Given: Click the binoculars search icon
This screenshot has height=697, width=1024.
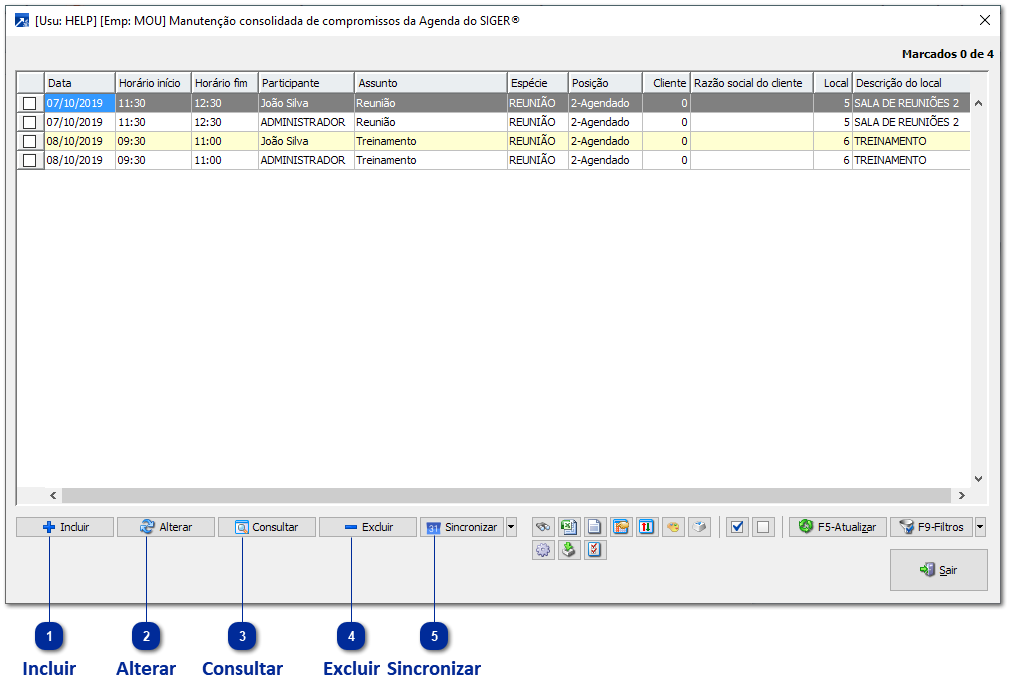Looking at the screenshot, I should pyautogui.click(x=543, y=527).
